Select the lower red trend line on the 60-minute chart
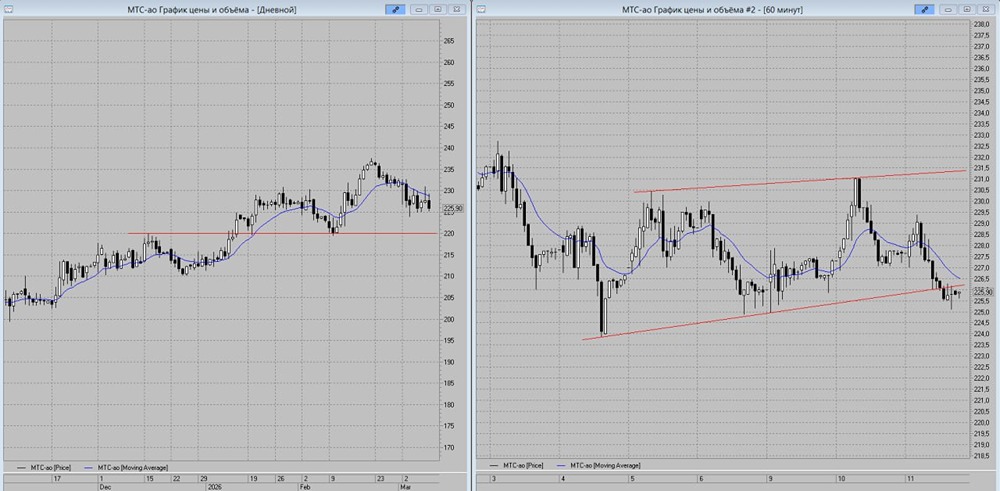1000x491 pixels. click(774, 312)
